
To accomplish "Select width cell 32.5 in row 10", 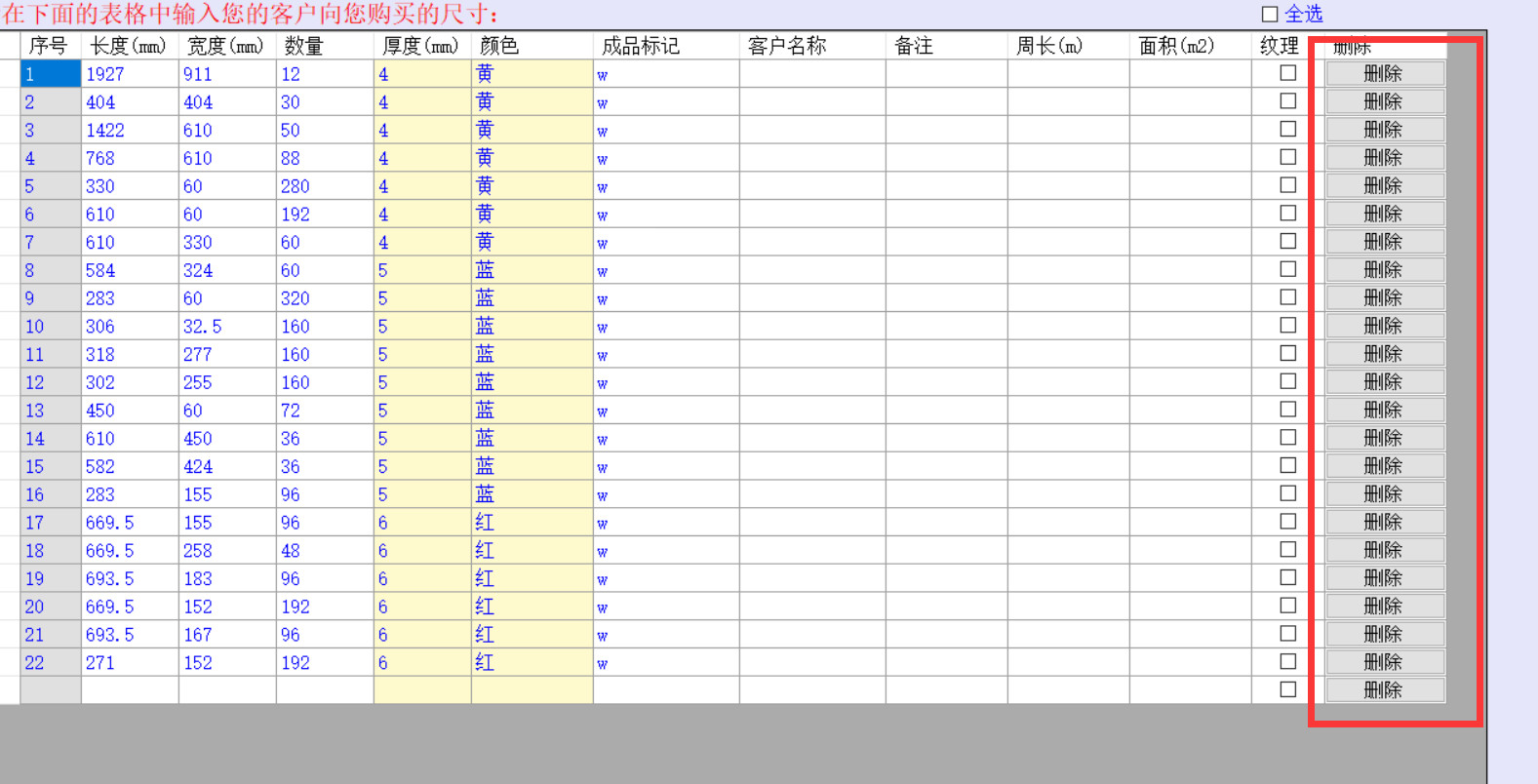I will tap(227, 327).
